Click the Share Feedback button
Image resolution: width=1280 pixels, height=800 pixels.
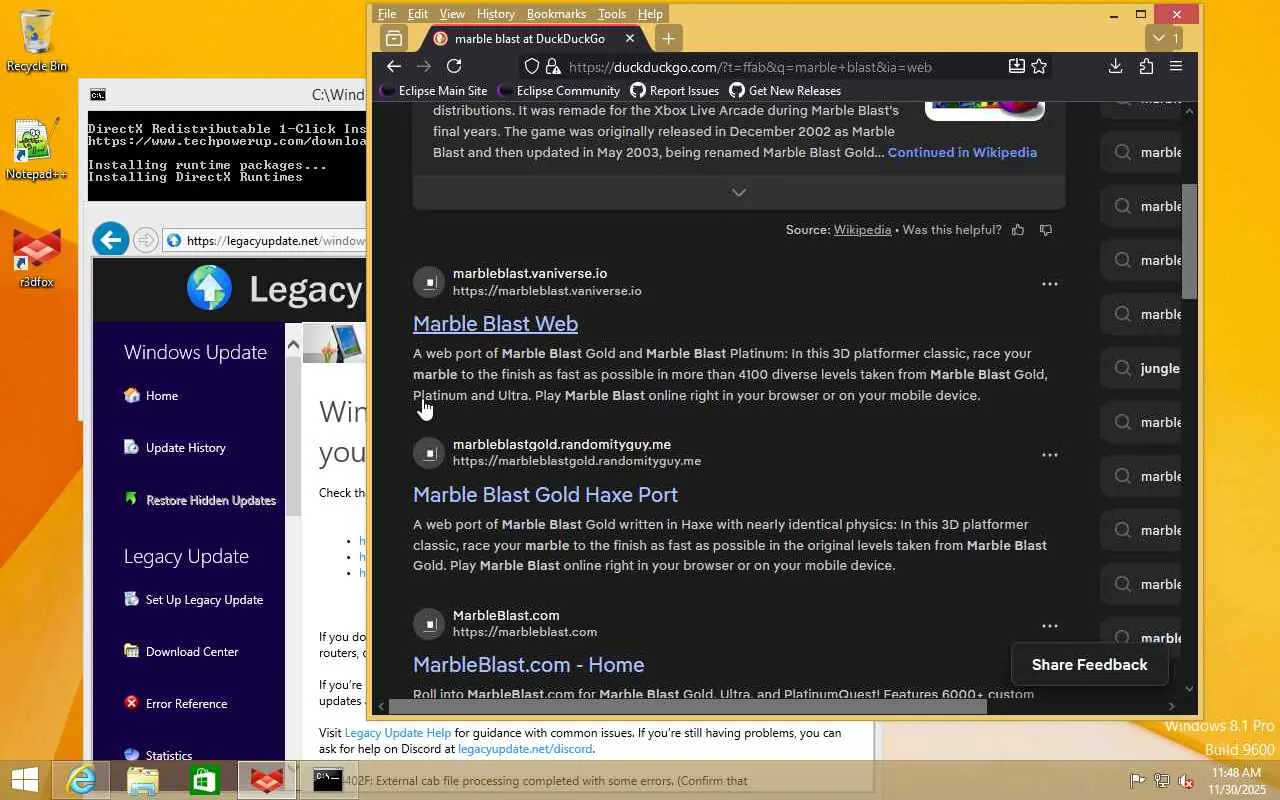1089,665
